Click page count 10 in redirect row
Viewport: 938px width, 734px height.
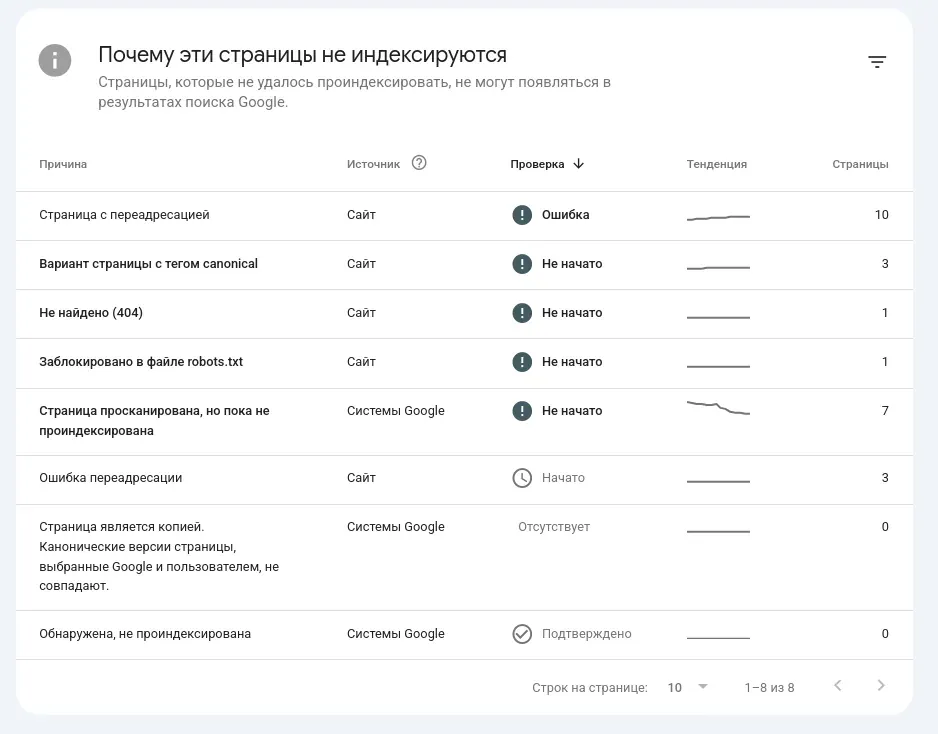click(x=881, y=215)
